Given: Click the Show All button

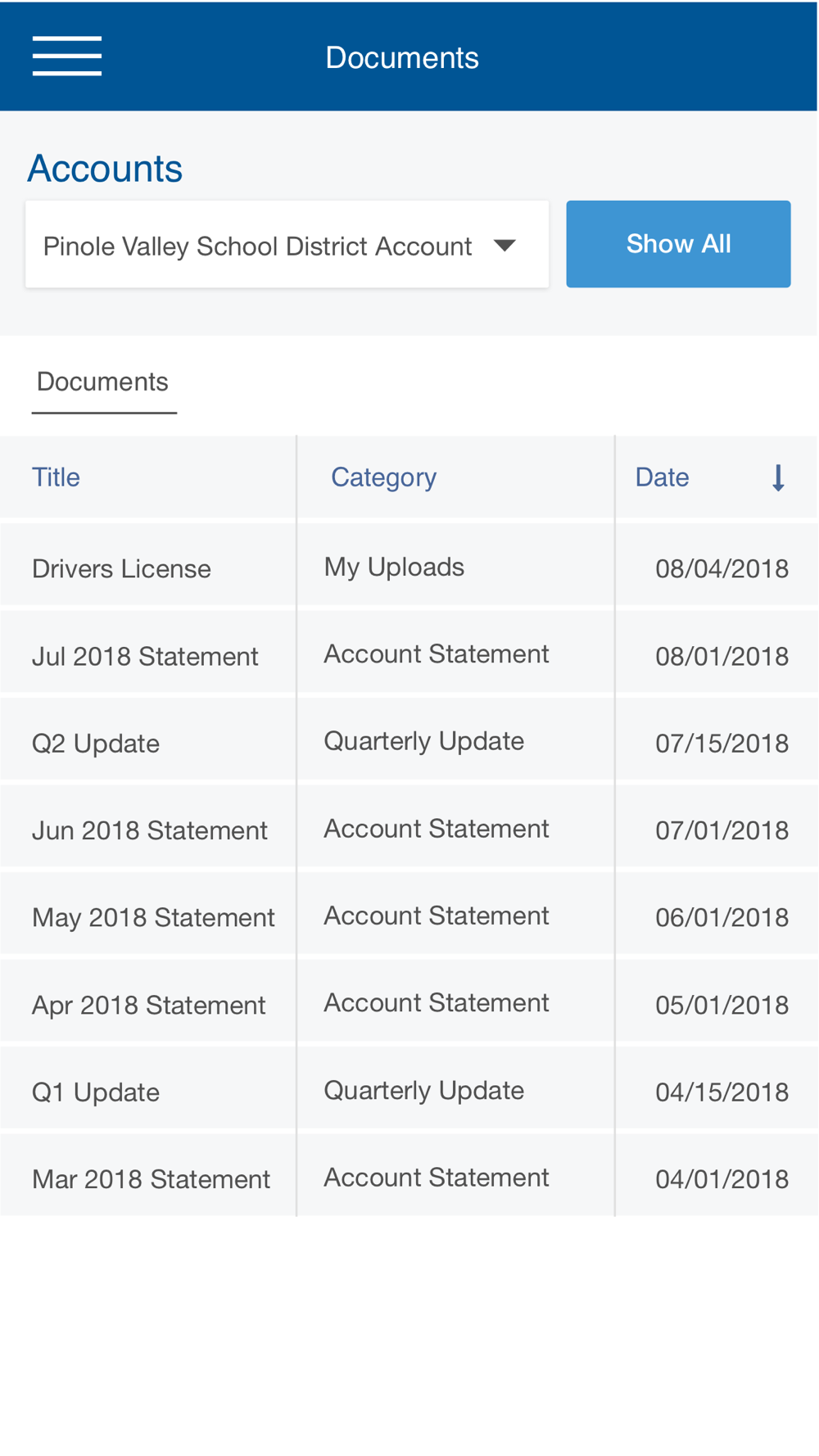Looking at the screenshot, I should [x=678, y=244].
